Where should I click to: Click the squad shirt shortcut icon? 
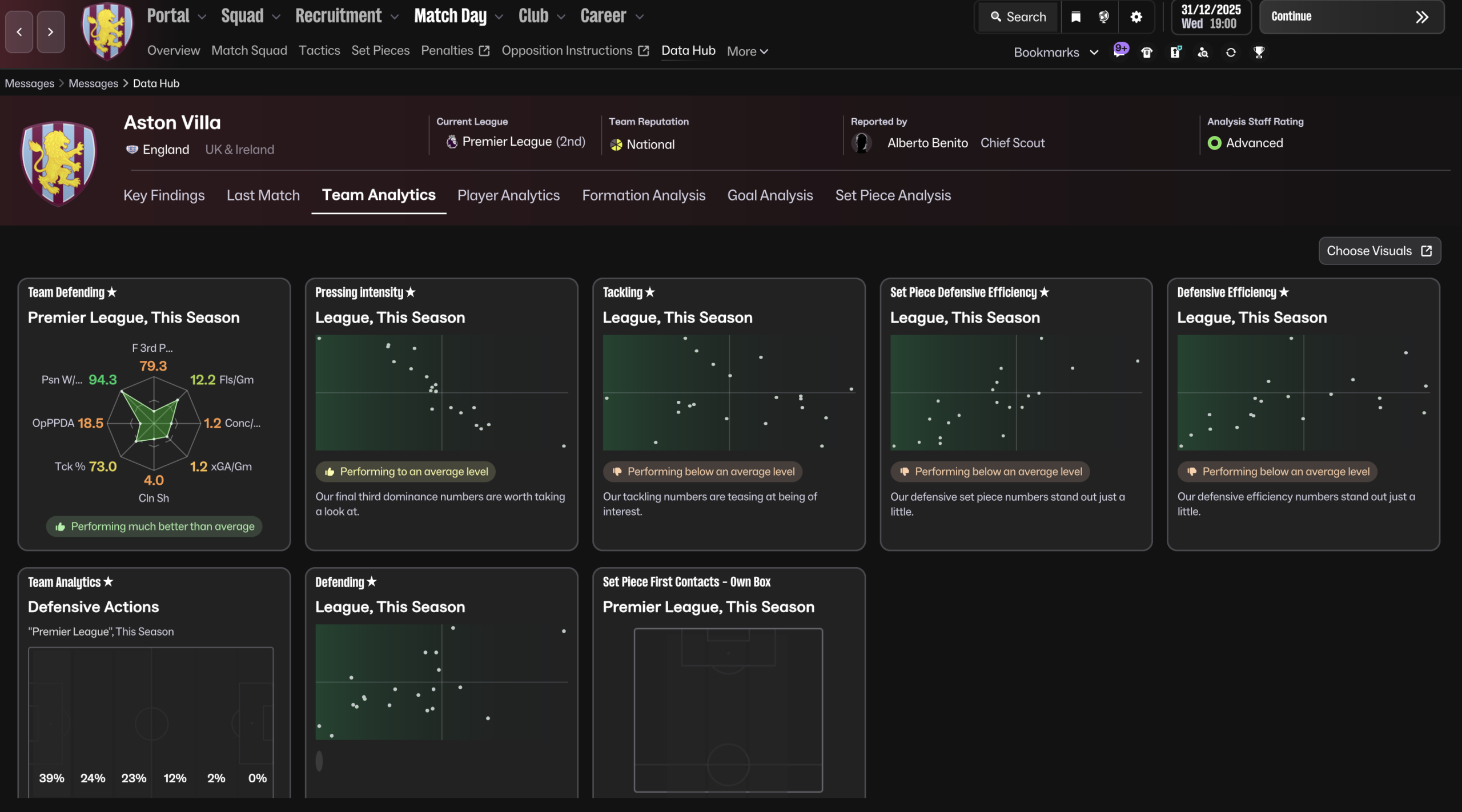click(1147, 53)
